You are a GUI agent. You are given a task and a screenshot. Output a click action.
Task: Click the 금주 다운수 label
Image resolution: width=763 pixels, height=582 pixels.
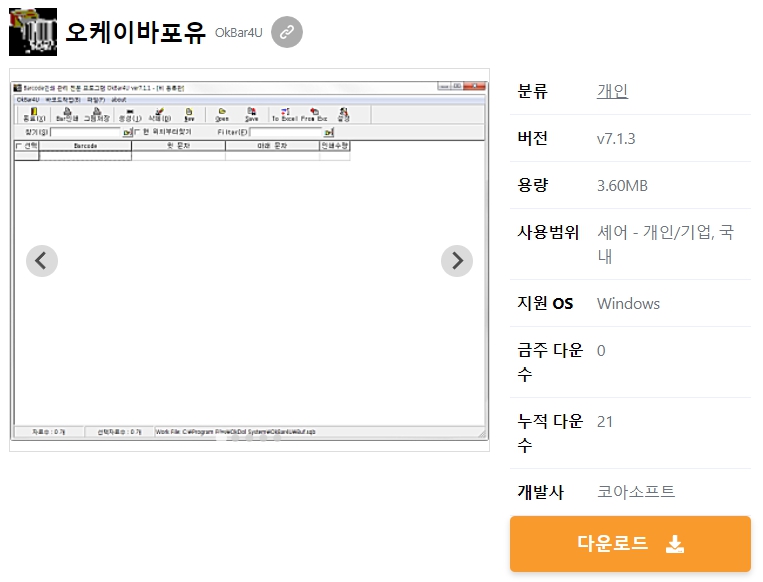tap(550, 362)
